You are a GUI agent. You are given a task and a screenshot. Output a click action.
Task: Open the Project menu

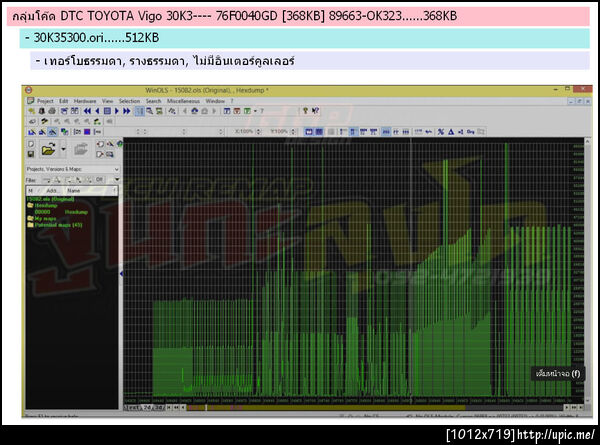[45, 101]
